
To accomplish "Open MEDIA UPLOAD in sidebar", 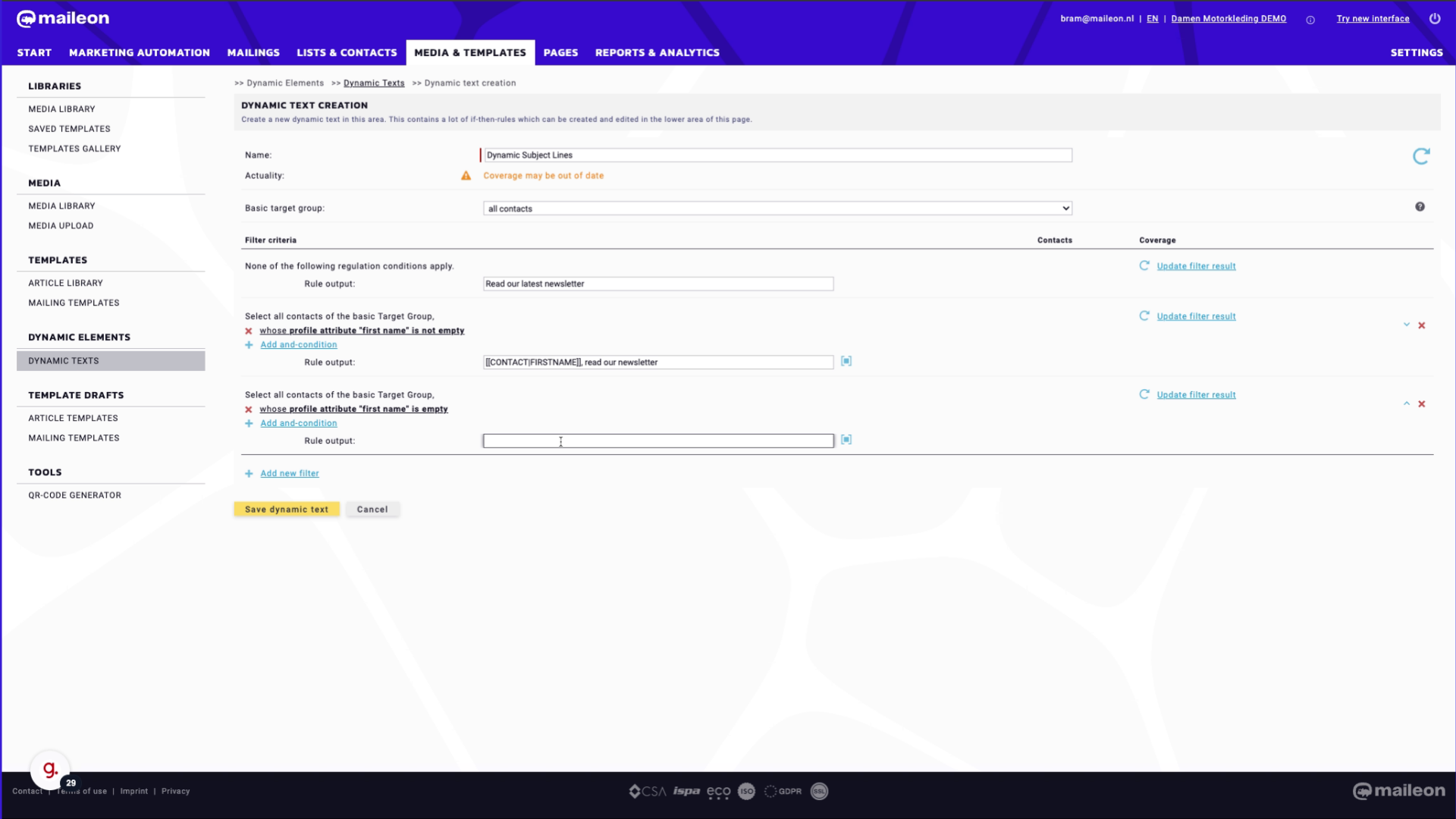I will click(x=61, y=226).
